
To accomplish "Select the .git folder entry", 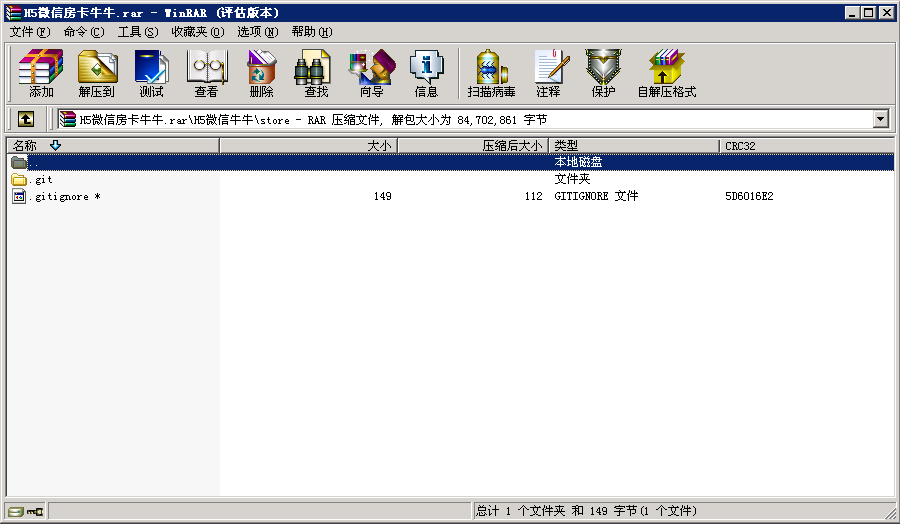I will 42,179.
